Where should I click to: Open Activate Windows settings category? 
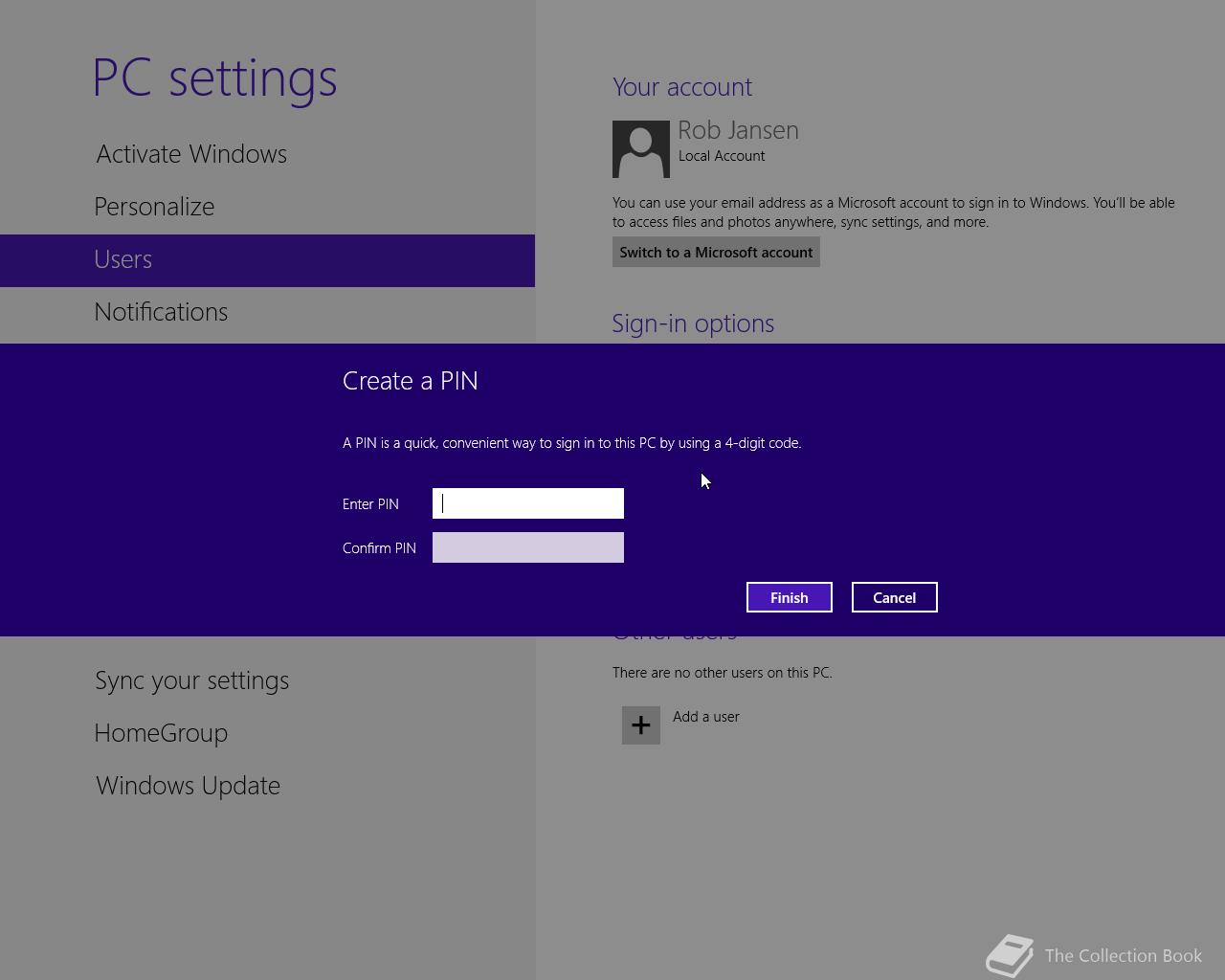[x=191, y=154]
